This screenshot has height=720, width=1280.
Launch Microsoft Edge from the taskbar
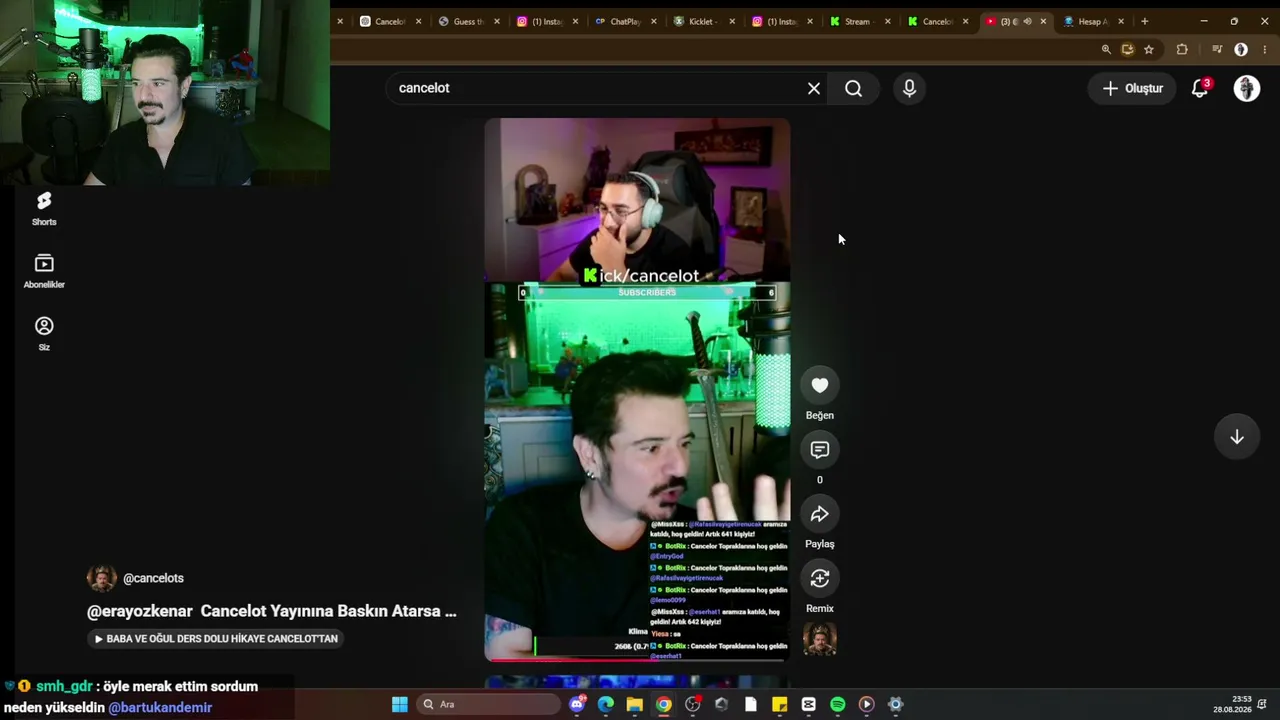pyautogui.click(x=606, y=704)
